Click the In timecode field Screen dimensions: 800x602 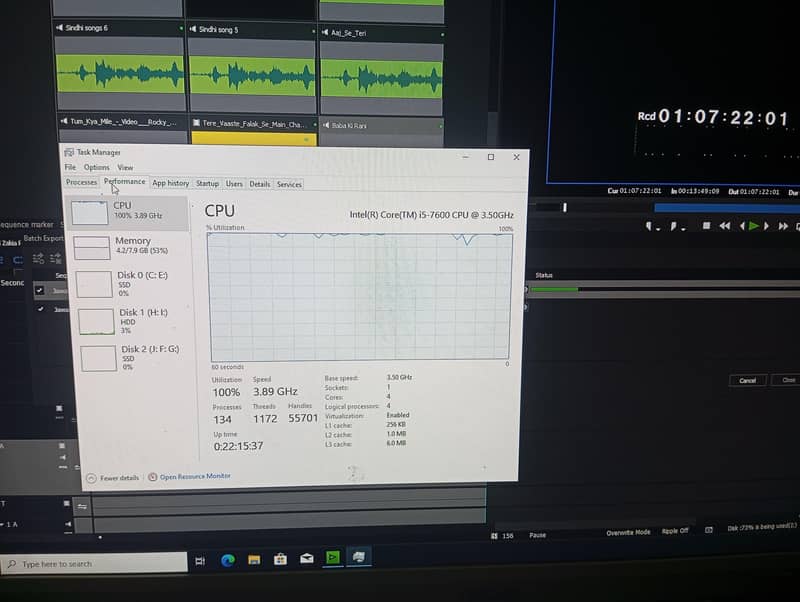(694, 191)
